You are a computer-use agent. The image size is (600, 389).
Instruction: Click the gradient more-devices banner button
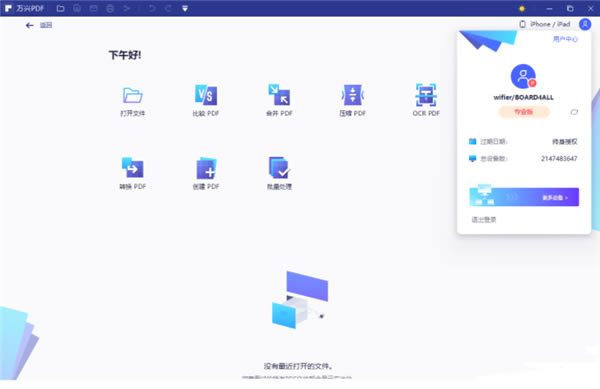tap(524, 197)
